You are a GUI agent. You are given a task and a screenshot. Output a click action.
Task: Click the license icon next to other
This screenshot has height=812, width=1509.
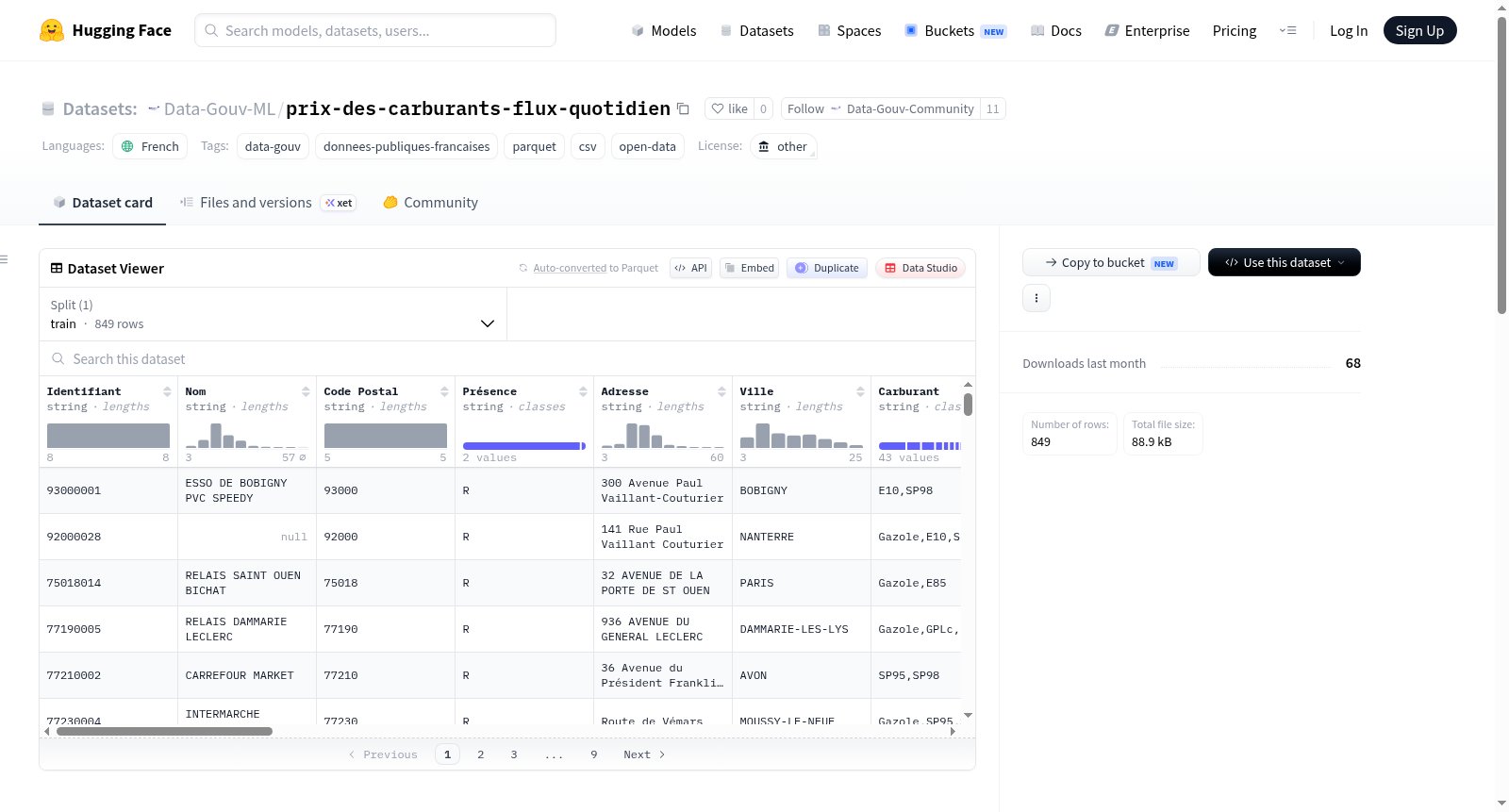(x=764, y=146)
